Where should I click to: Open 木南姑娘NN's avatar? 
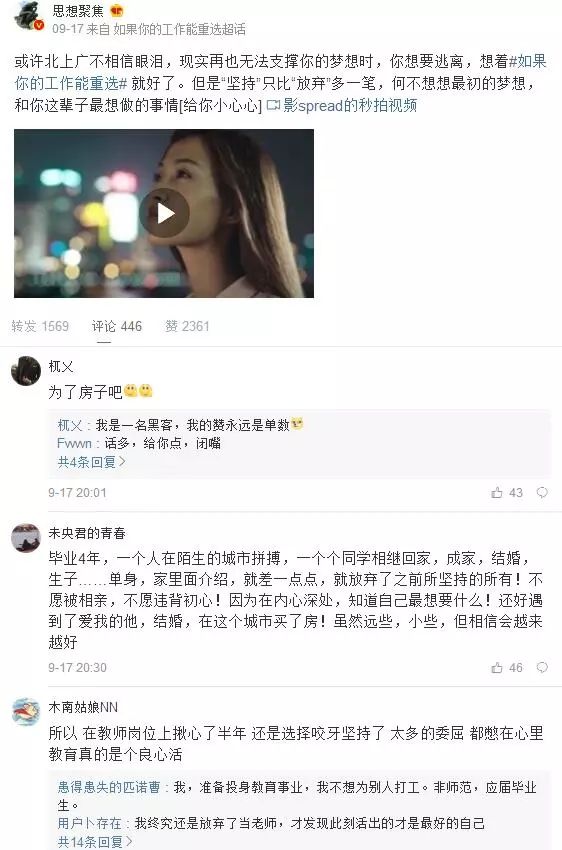tap(26, 712)
